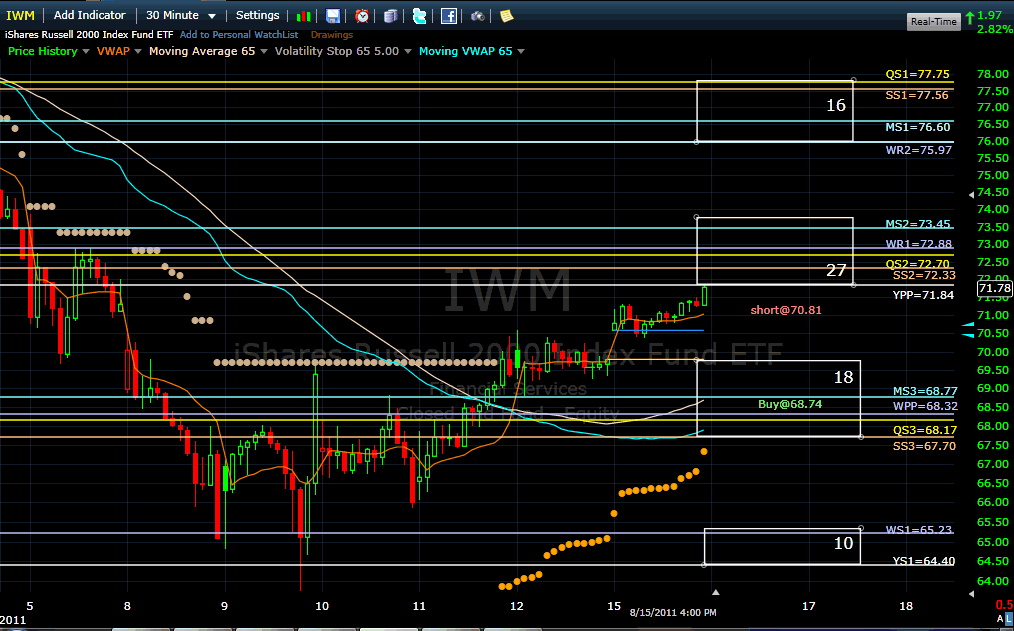This screenshot has width=1014, height=631.
Task: Click the MS2=73.45 level label
Action: tap(918, 224)
